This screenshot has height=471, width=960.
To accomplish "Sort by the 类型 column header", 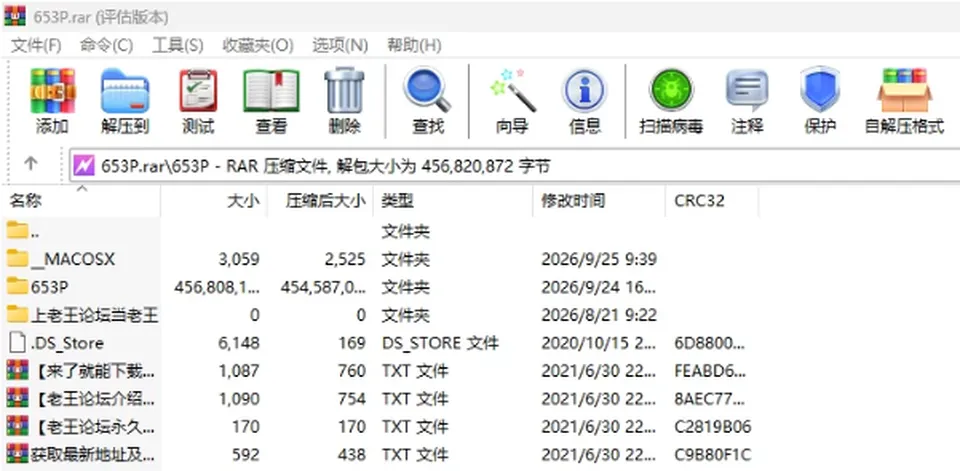I will (453, 201).
